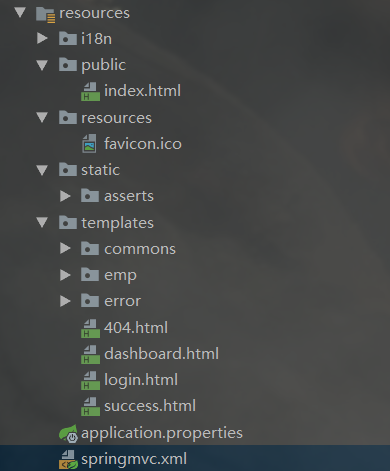This screenshot has height=471, width=390.
Task: Select the static folder label
Action: (100, 170)
